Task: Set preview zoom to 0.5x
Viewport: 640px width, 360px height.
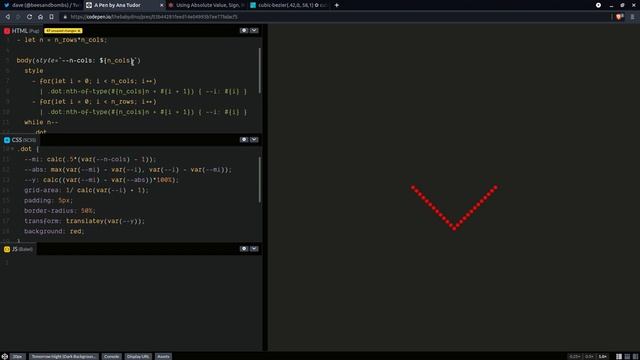Action: [x=589, y=356]
